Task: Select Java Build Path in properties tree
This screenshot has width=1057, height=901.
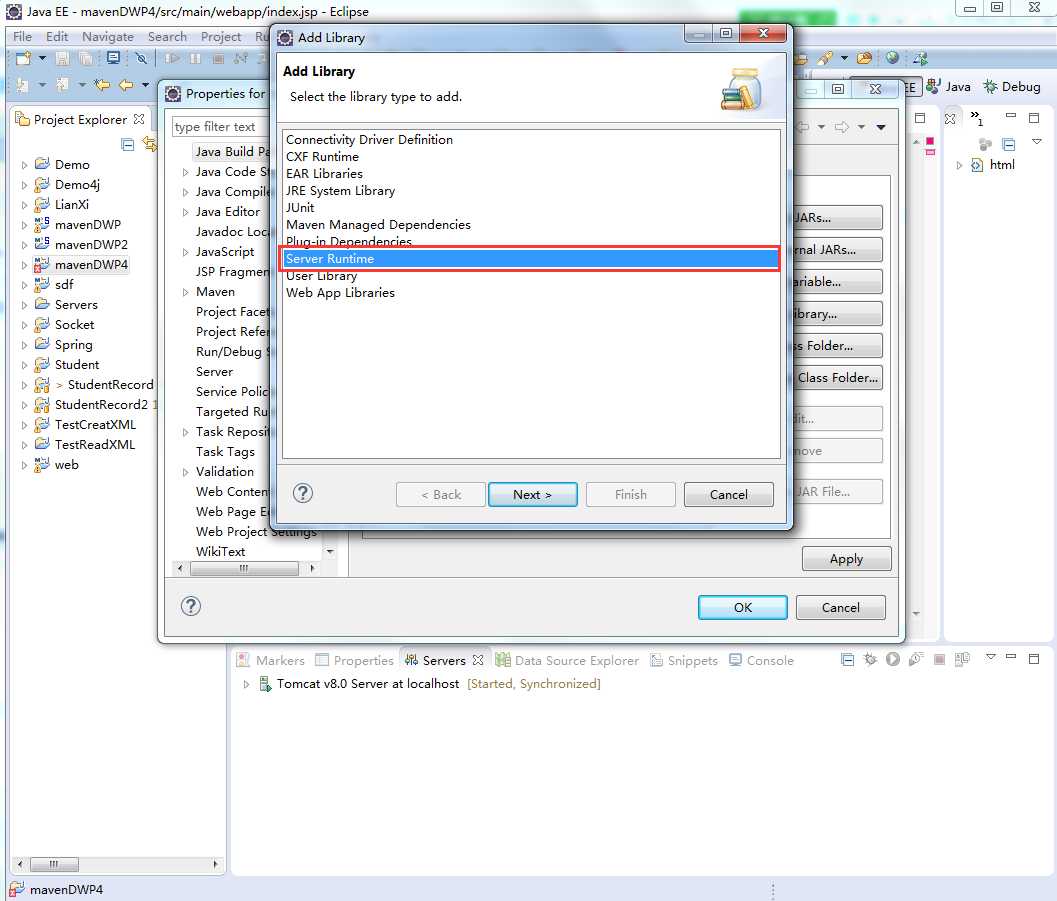Action: click(233, 152)
